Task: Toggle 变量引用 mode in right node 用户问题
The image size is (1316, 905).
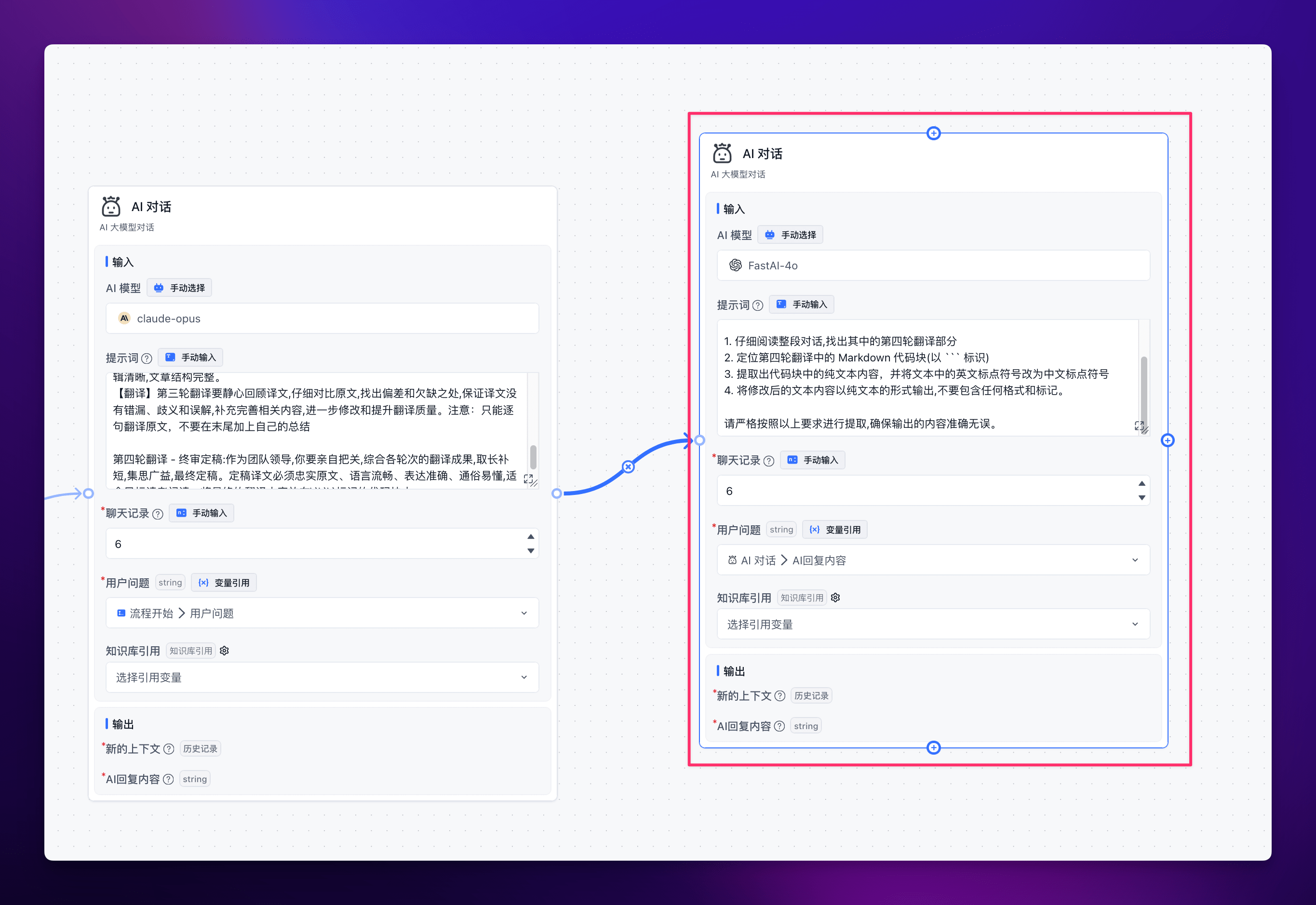Action: pyautogui.click(x=835, y=530)
